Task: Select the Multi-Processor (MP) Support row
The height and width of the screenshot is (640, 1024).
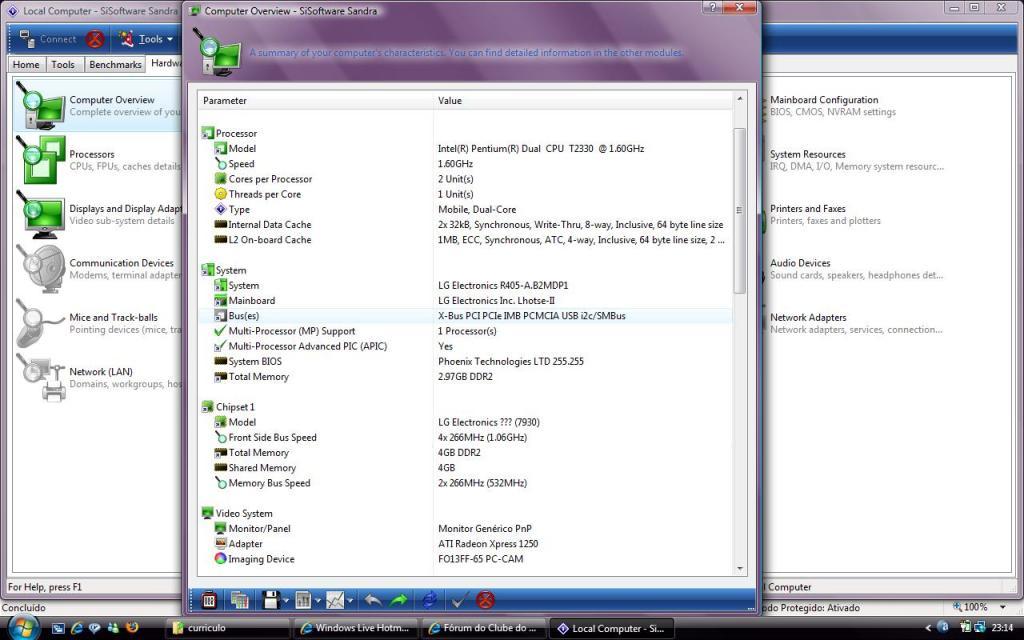Action: click(466, 331)
